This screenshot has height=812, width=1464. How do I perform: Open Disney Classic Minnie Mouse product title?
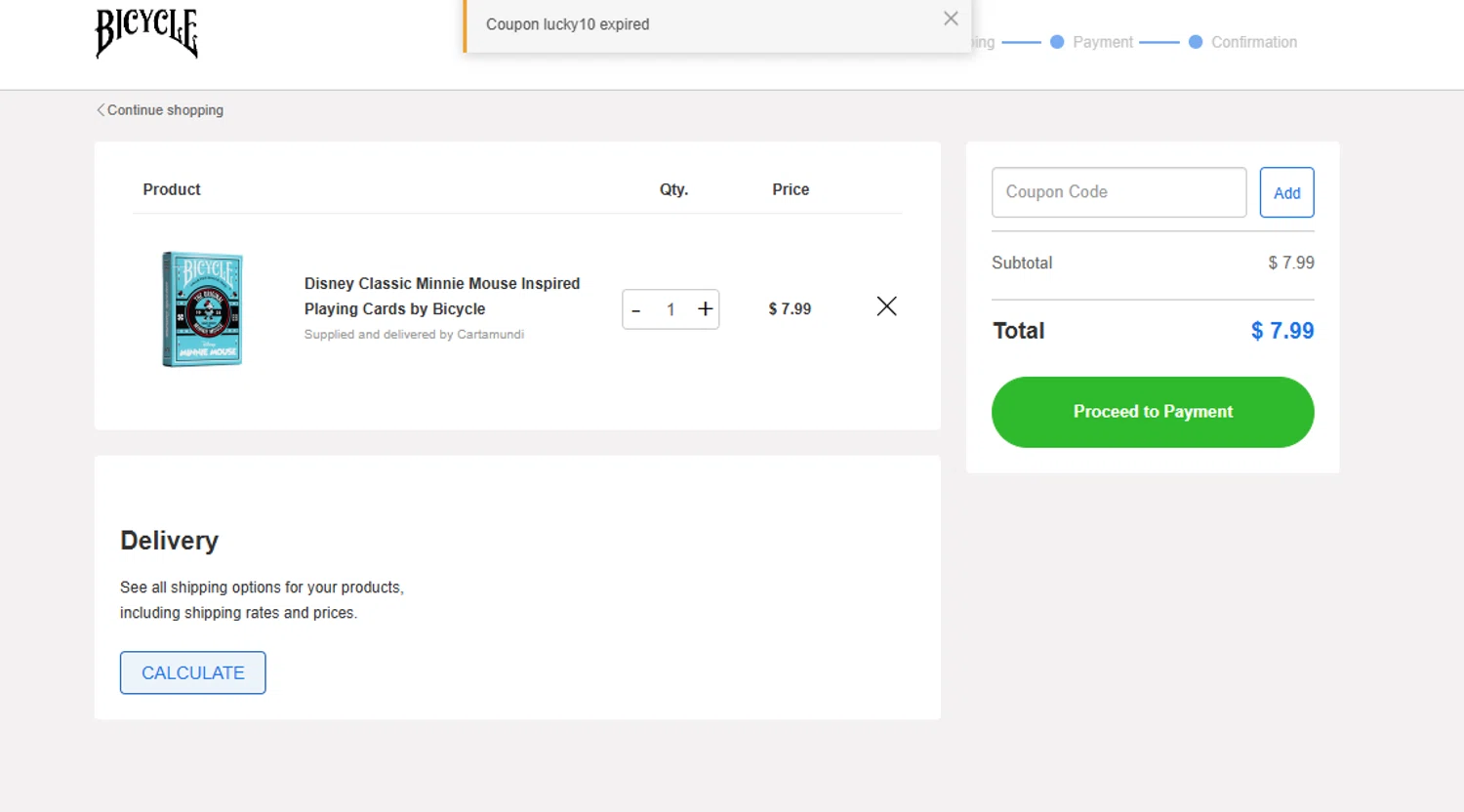[442, 296]
